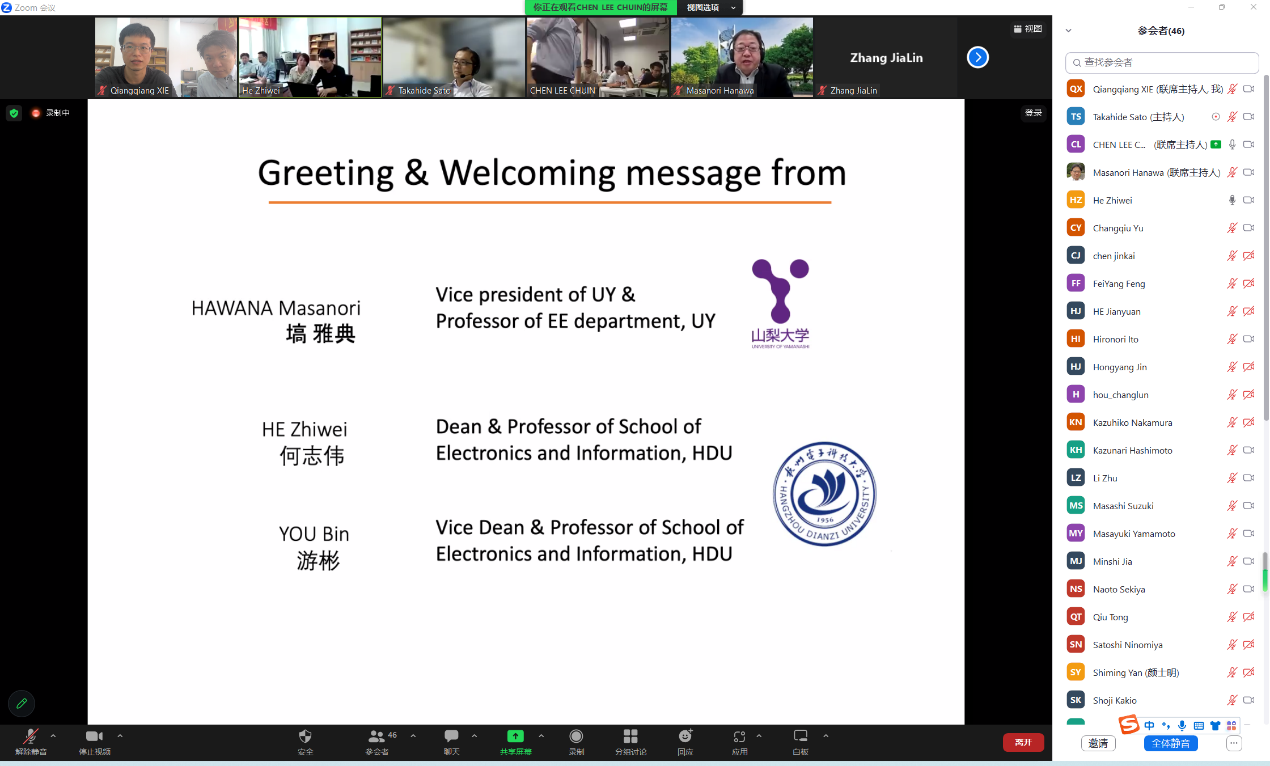Screen dimensions: 1270x766
Task: Select participant Kazuhiko Nakamura in list
Action: point(1162,422)
